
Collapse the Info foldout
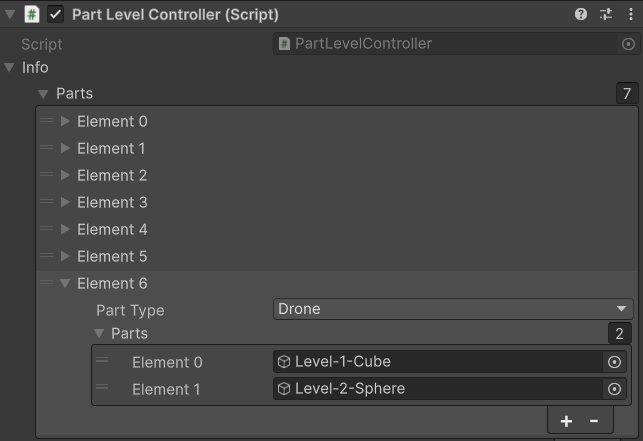pyautogui.click(x=10, y=68)
